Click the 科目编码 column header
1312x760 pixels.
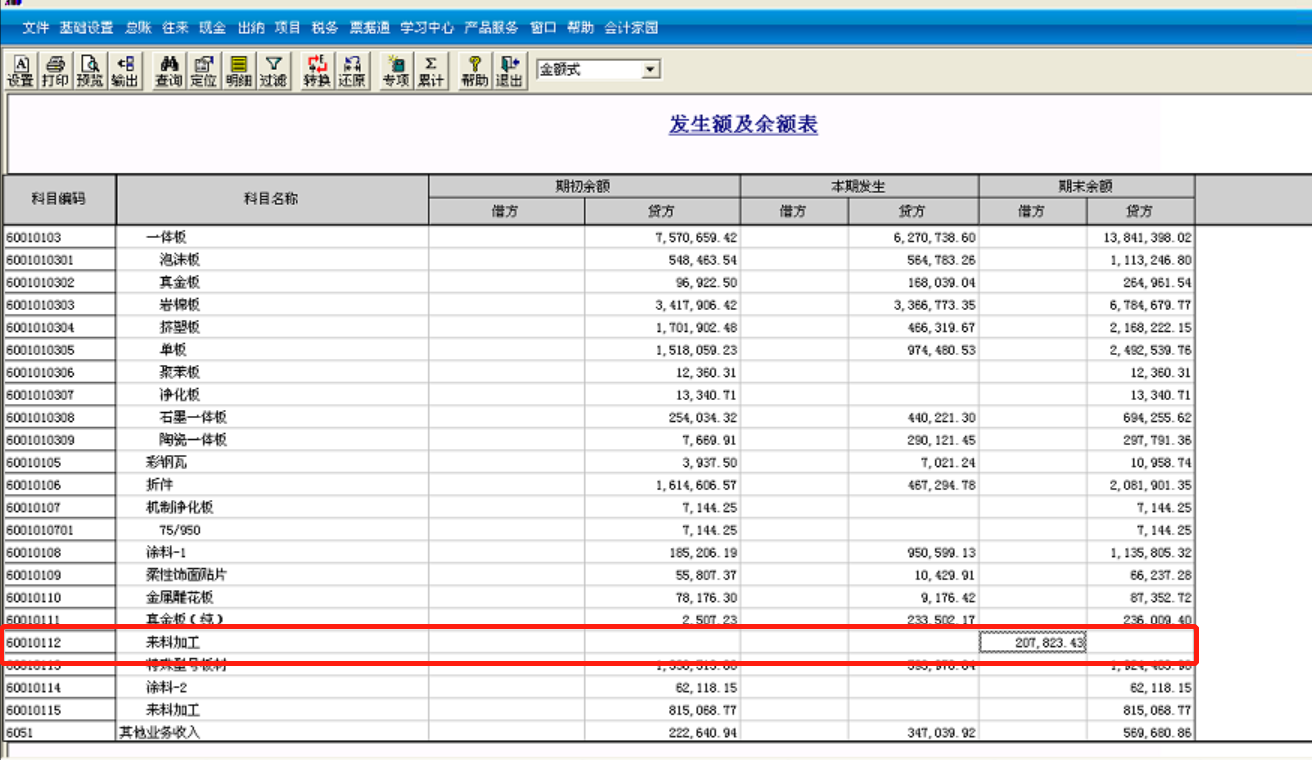(59, 199)
